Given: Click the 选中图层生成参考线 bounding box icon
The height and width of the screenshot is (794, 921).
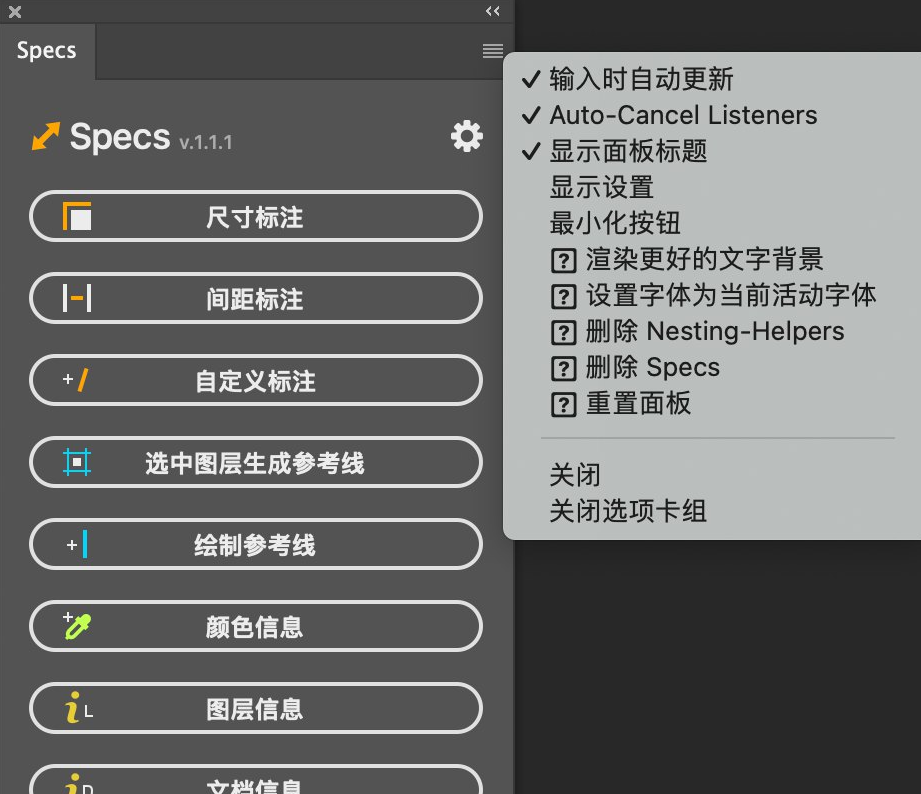Looking at the screenshot, I should point(77,462).
